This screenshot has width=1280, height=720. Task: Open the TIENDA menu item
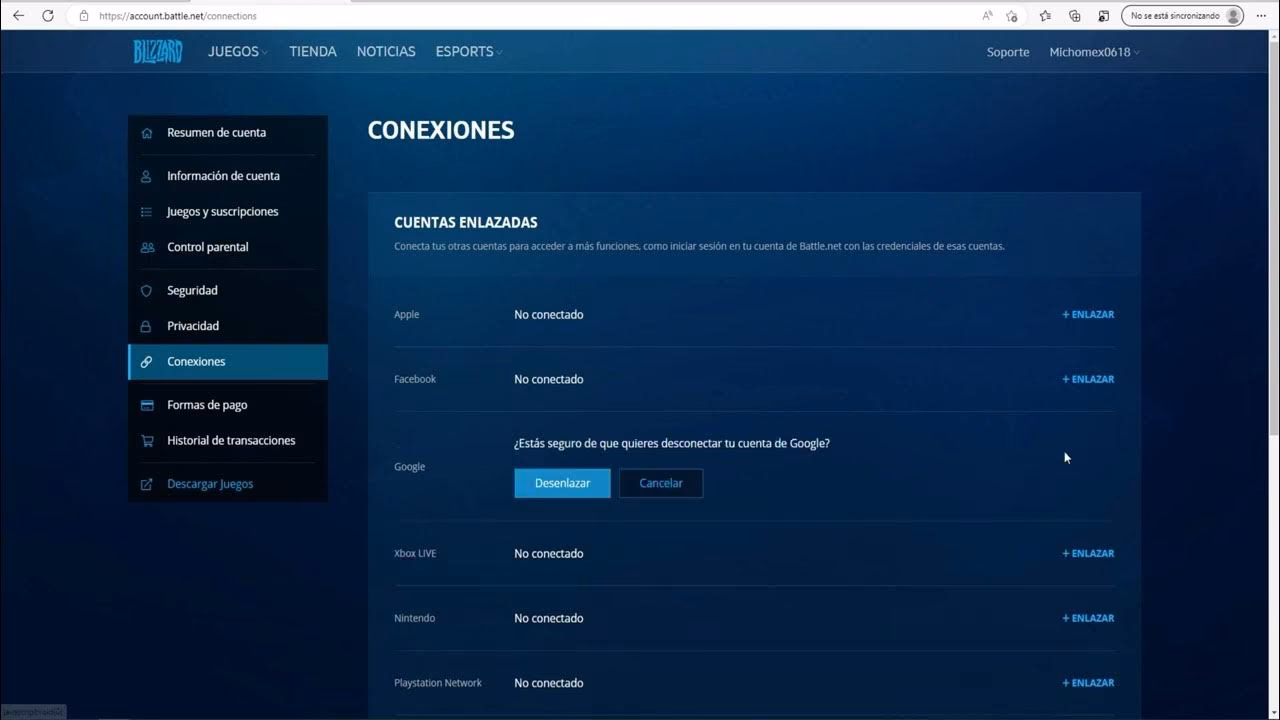(313, 52)
